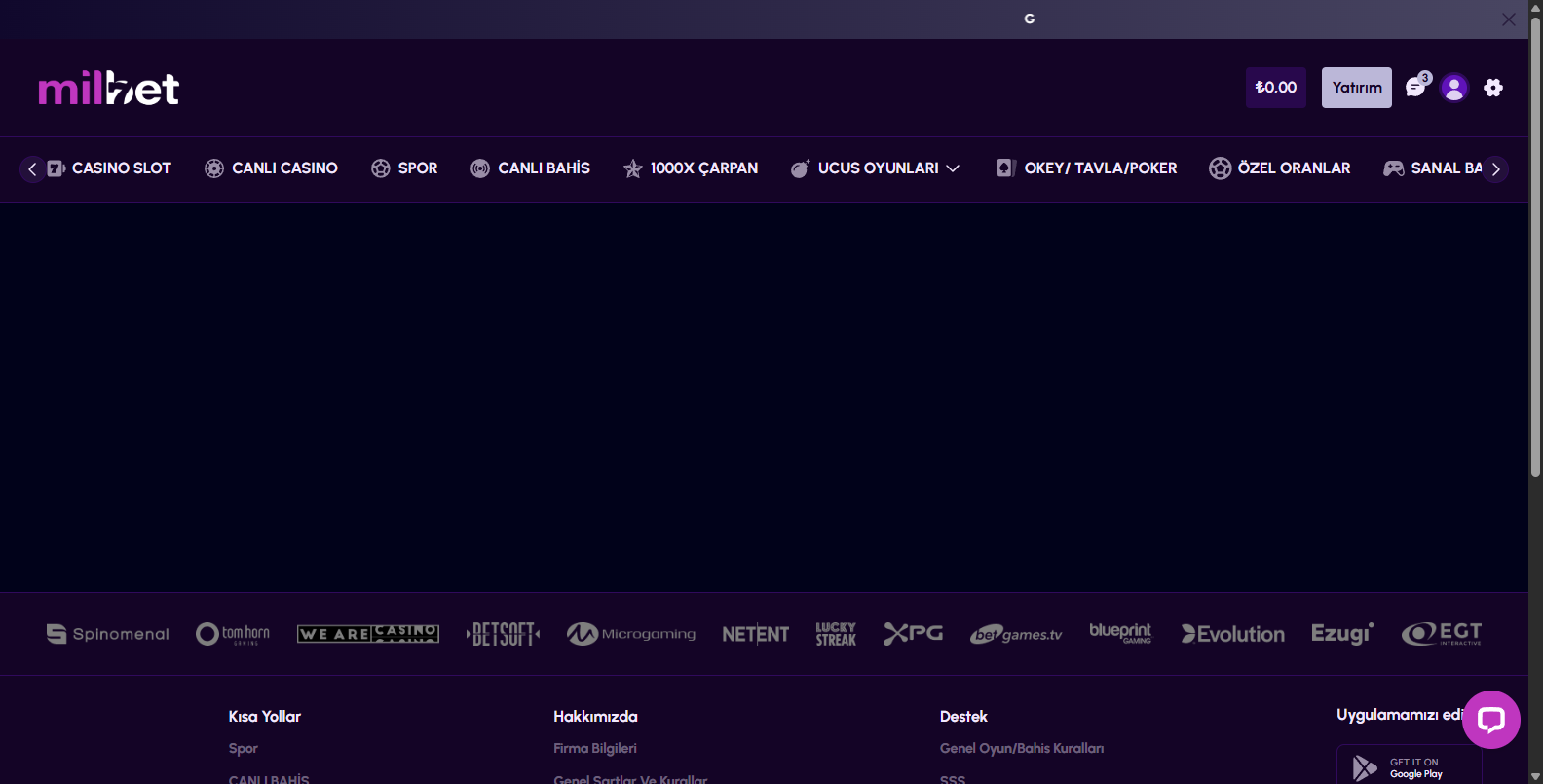Click the ₺0,00 balance button

click(x=1276, y=88)
